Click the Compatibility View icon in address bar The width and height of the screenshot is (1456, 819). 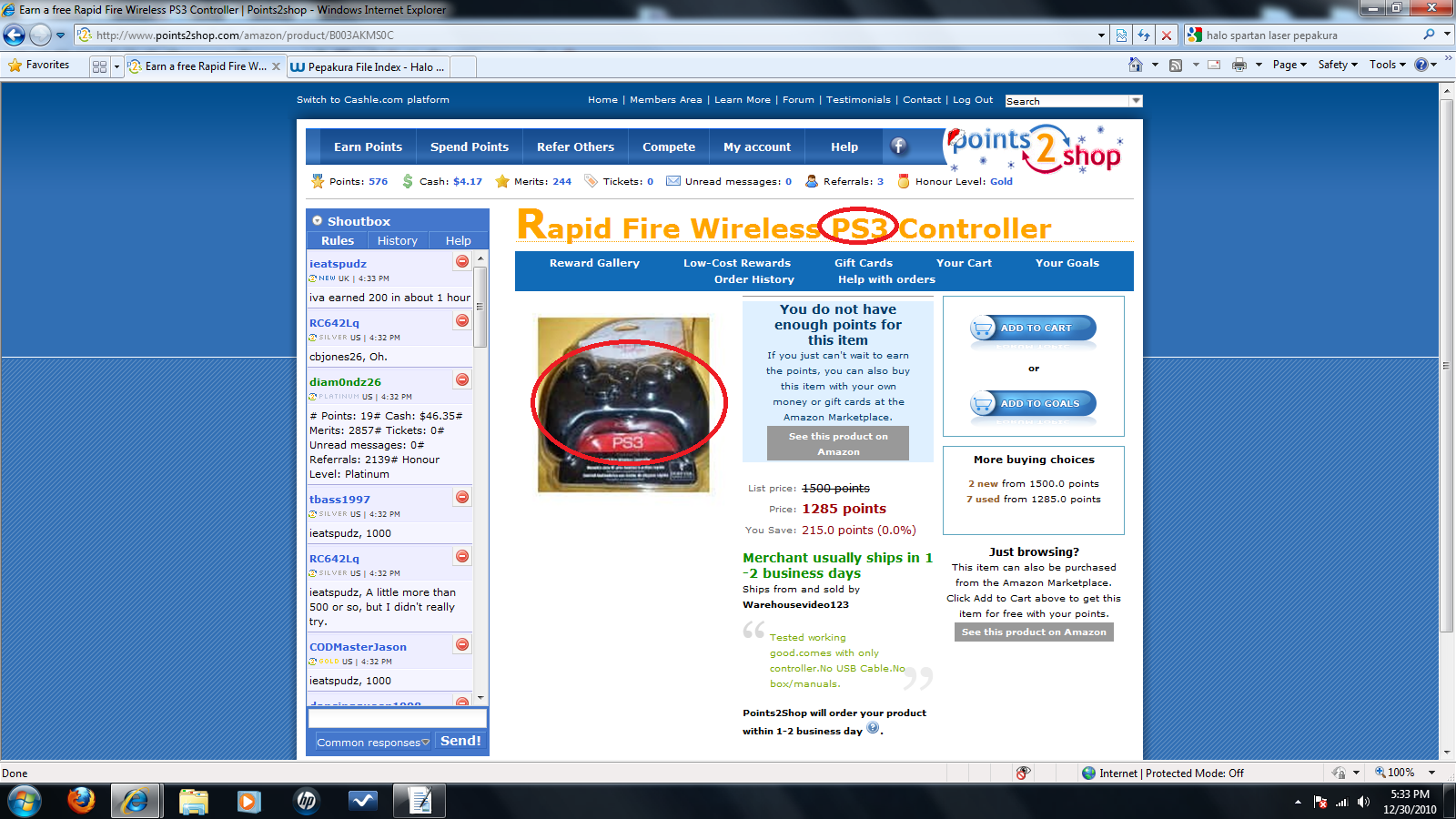tap(1121, 35)
